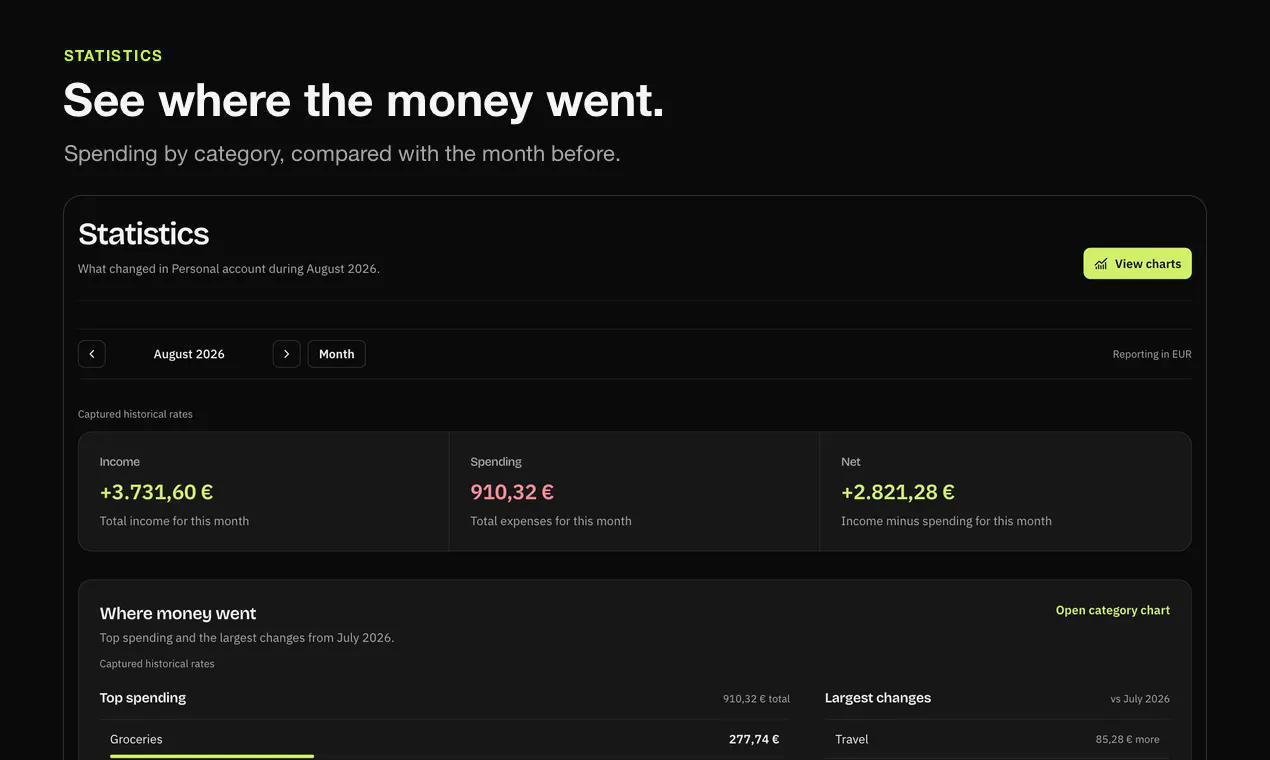Screen dimensions: 1270x760
Task: Select the Income summary card
Action: (x=264, y=491)
